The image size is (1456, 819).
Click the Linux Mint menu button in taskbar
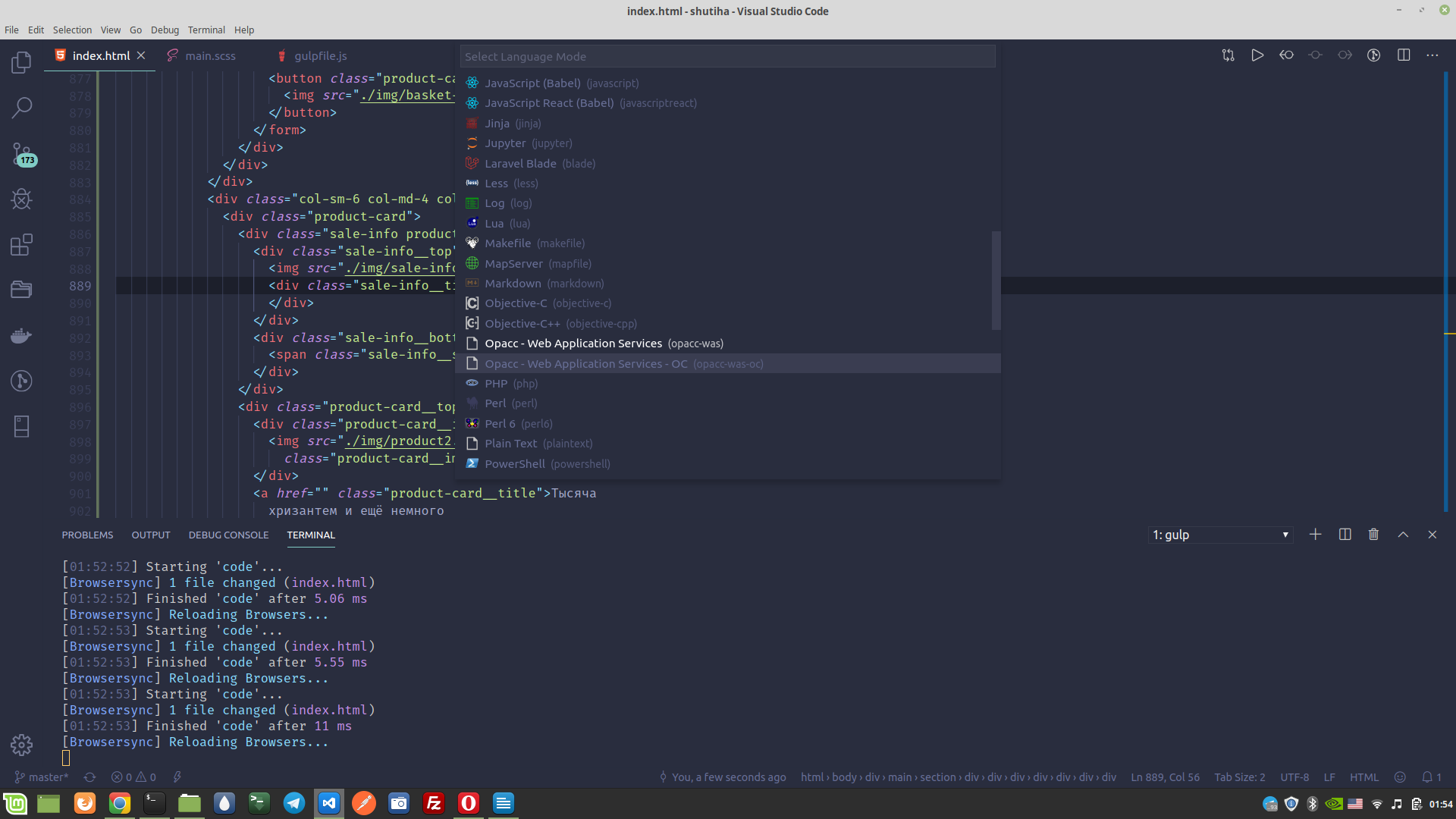coord(15,803)
